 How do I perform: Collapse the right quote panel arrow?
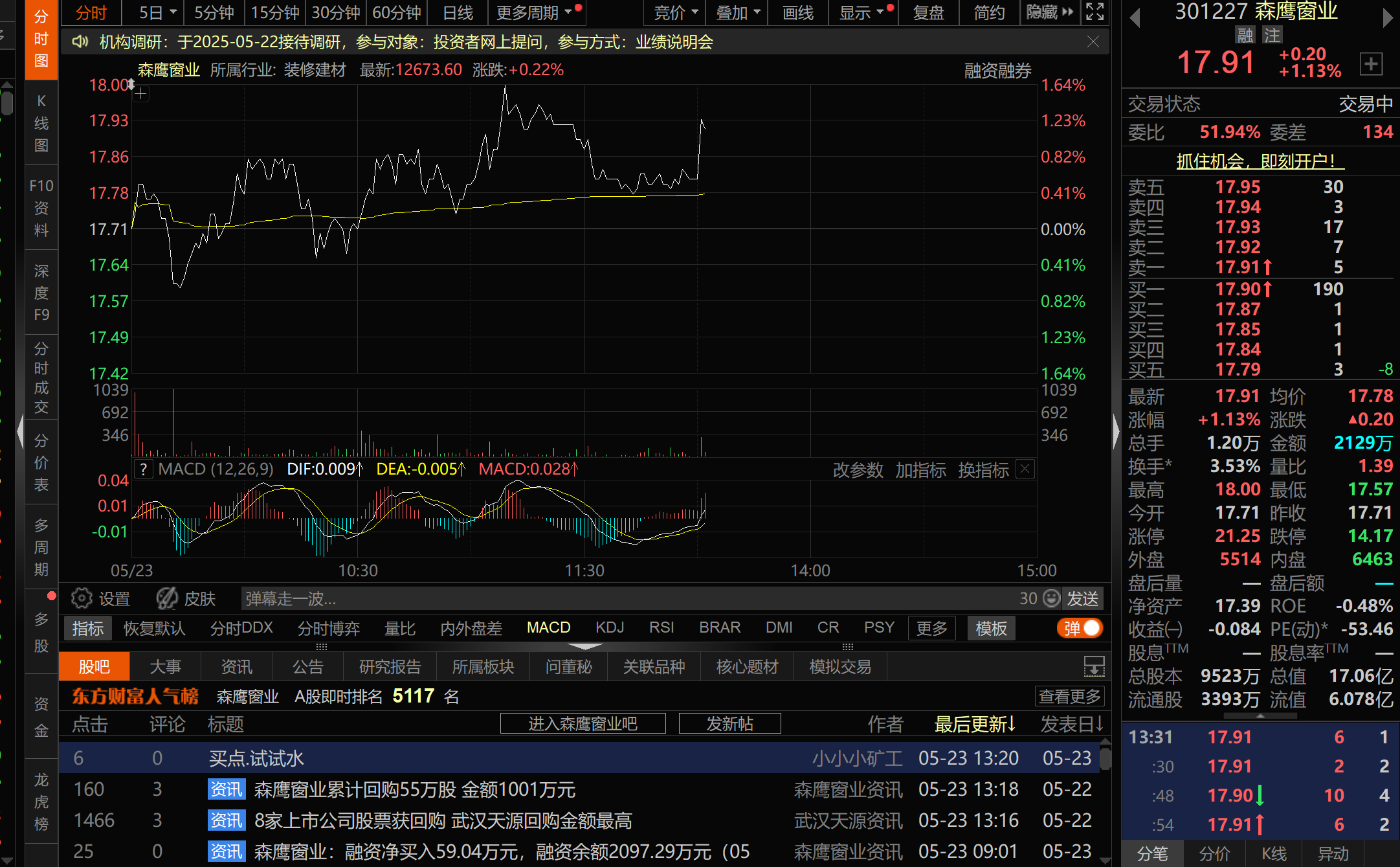pos(1116,432)
